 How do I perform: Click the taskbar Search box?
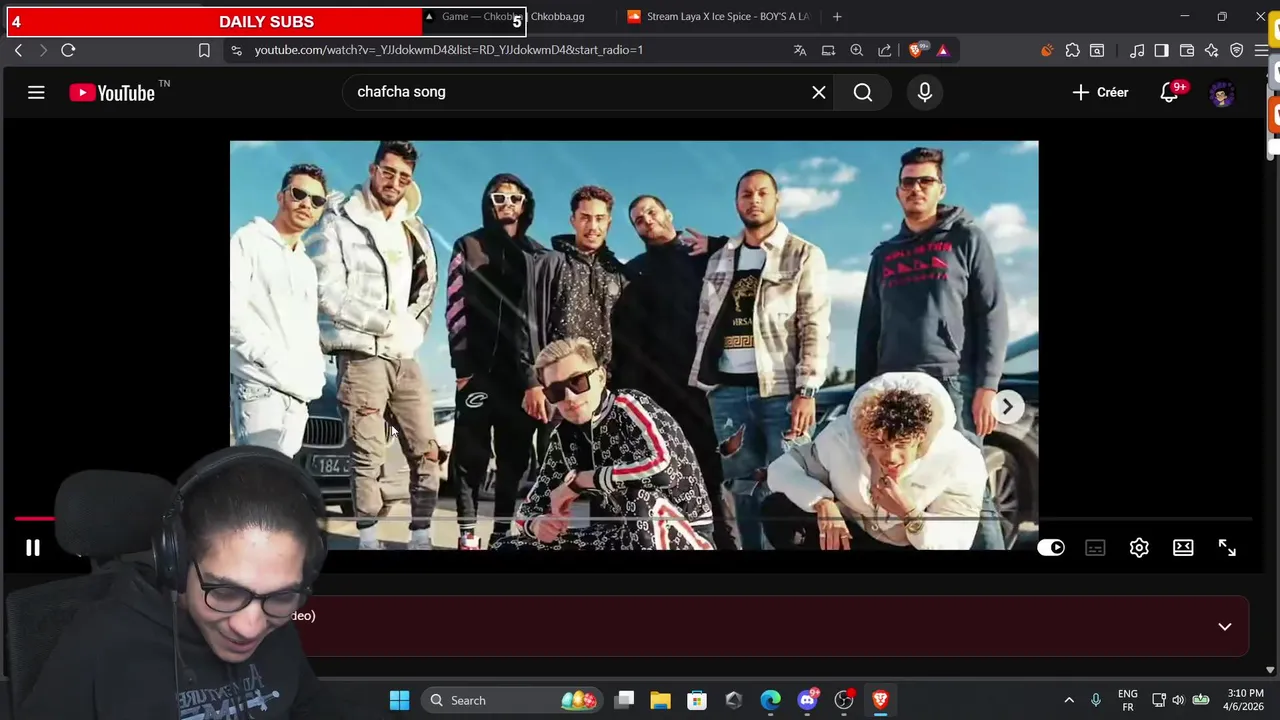[x=513, y=700]
